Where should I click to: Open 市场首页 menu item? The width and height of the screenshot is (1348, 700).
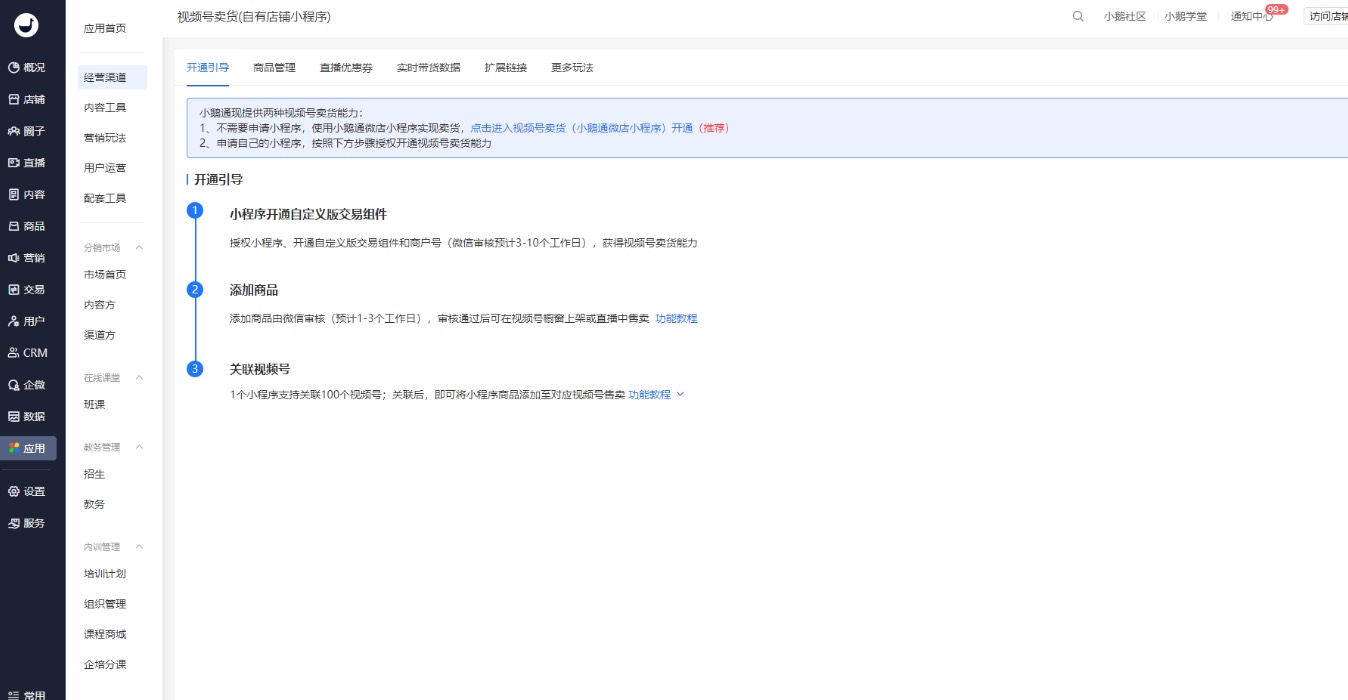tap(105, 274)
